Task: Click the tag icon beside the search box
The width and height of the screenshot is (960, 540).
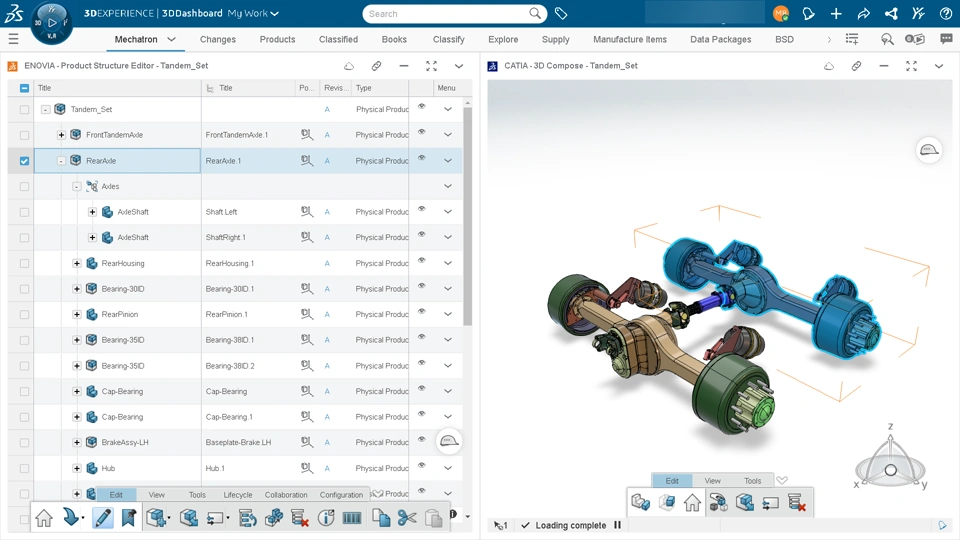Action: pos(561,13)
